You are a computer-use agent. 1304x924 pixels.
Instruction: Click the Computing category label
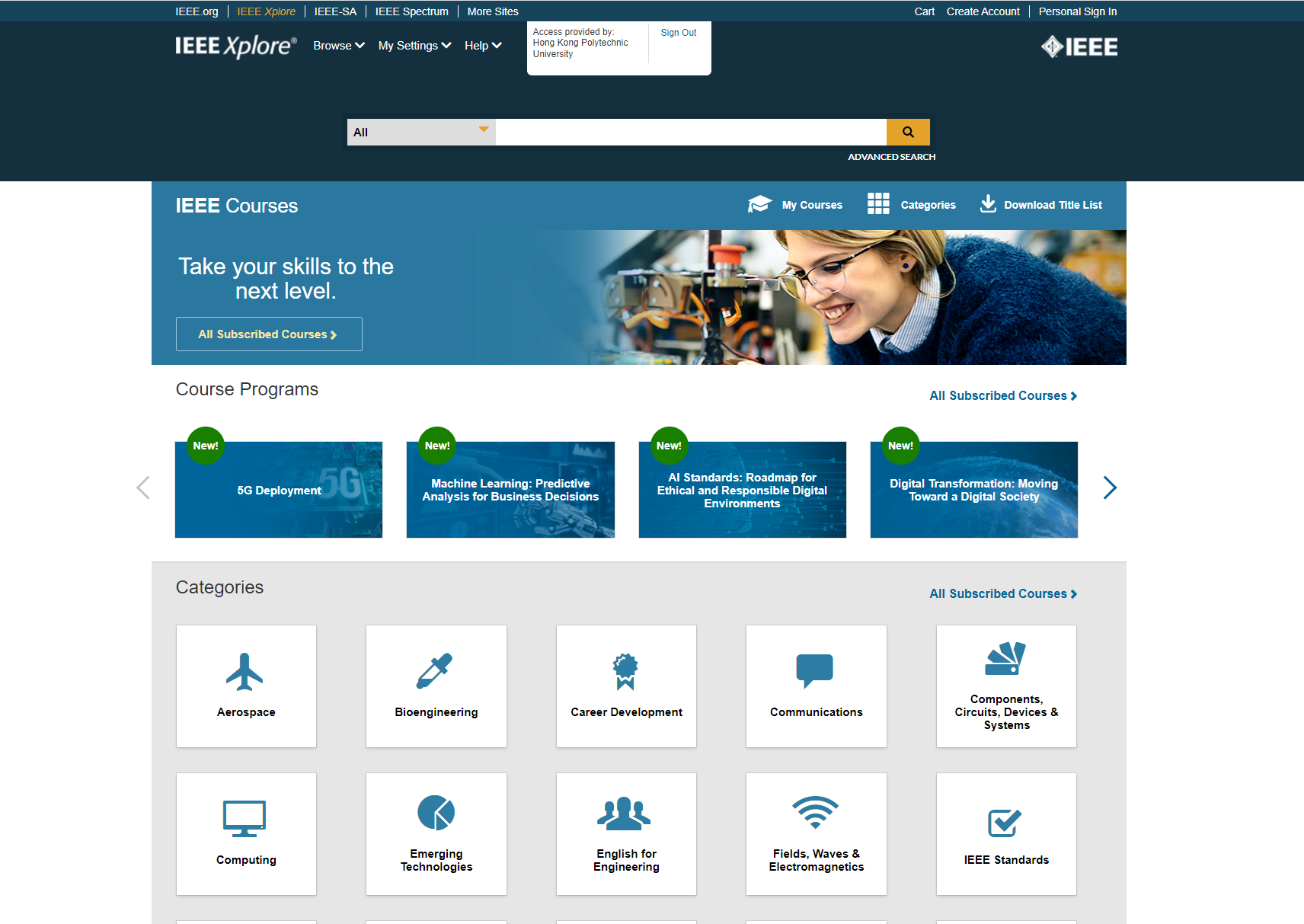[246, 860]
